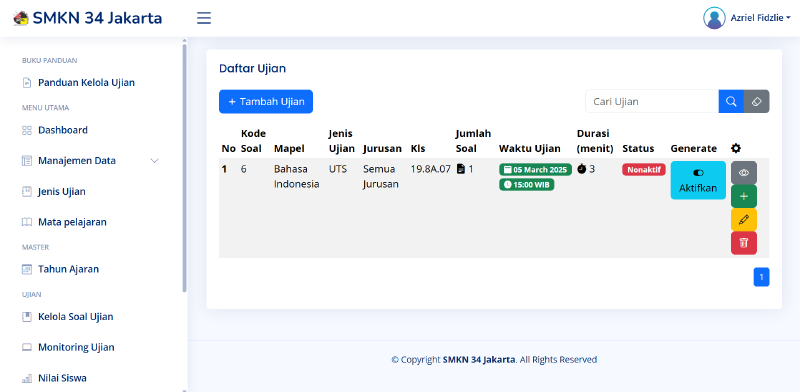Click the Nilai Siswa chart icon
This screenshot has width=800, height=392.
(x=27, y=379)
